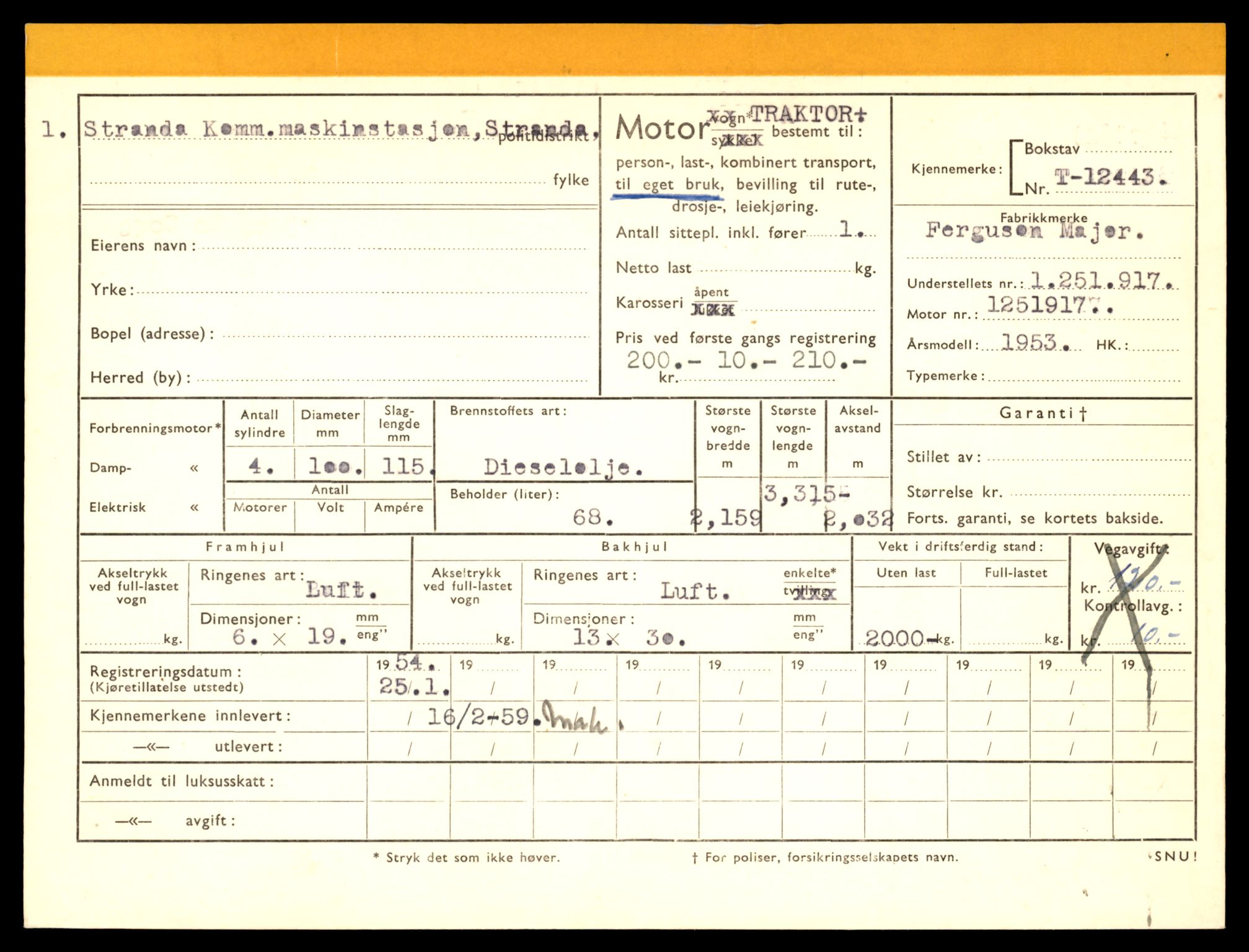Select the 'Herred (by):' label
The width and height of the screenshot is (1249, 952).
141,377
